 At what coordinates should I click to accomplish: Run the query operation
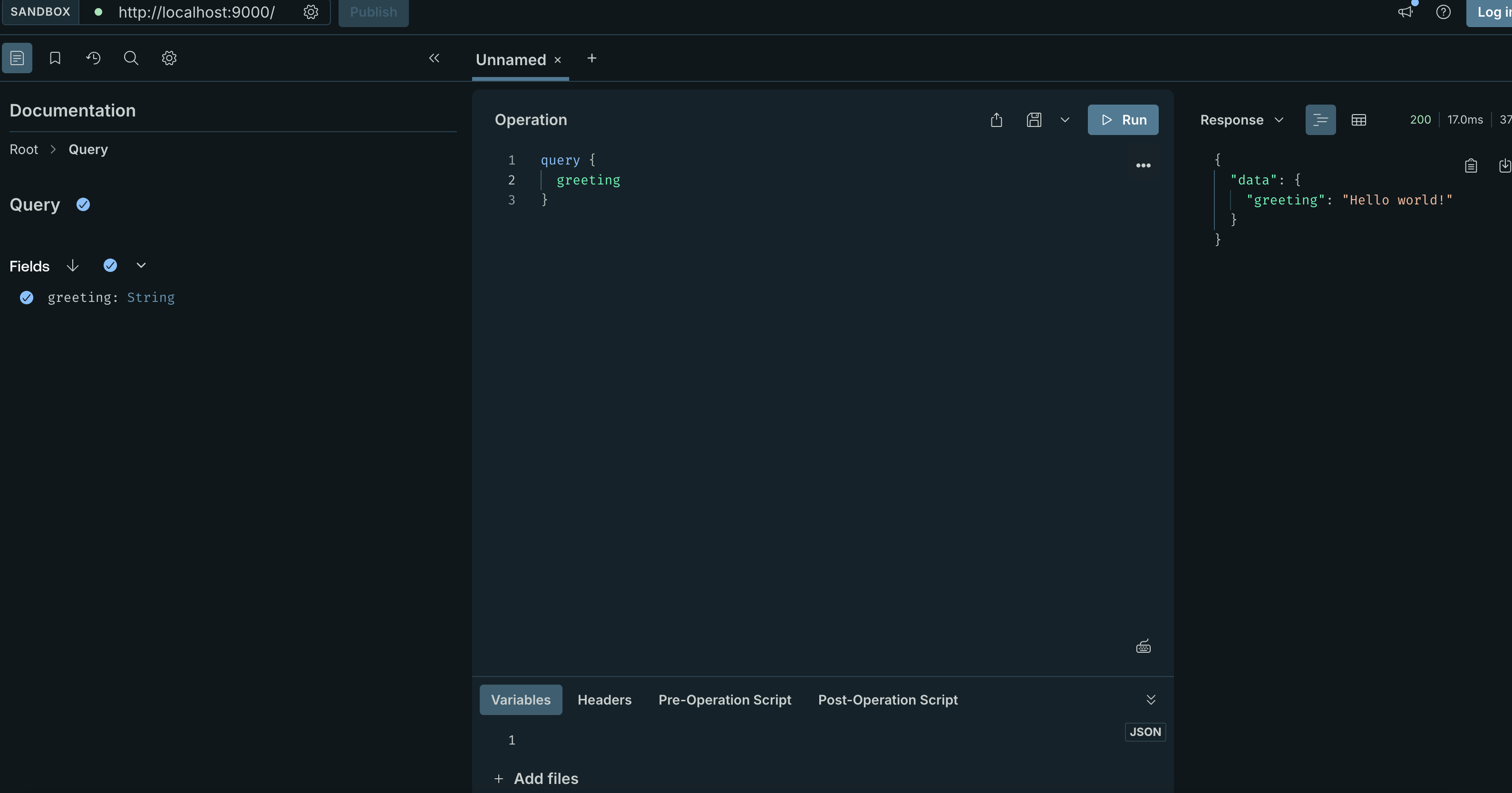click(x=1122, y=120)
